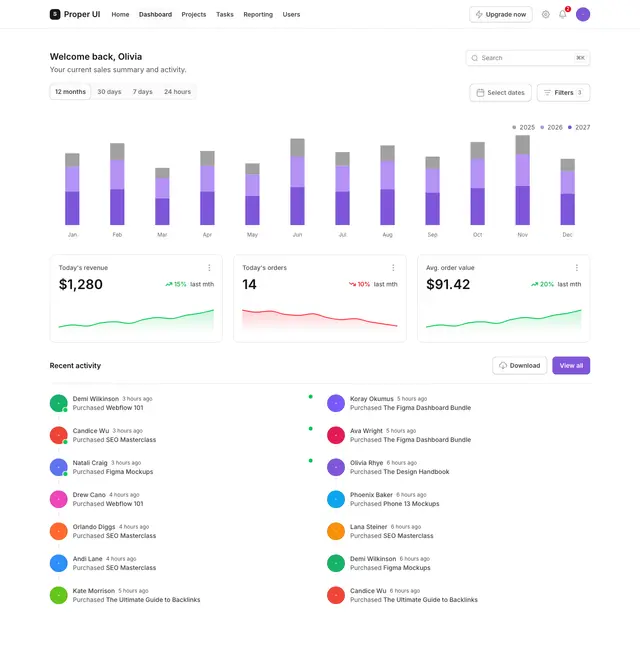Click the $91.42 average order value

click(x=448, y=284)
